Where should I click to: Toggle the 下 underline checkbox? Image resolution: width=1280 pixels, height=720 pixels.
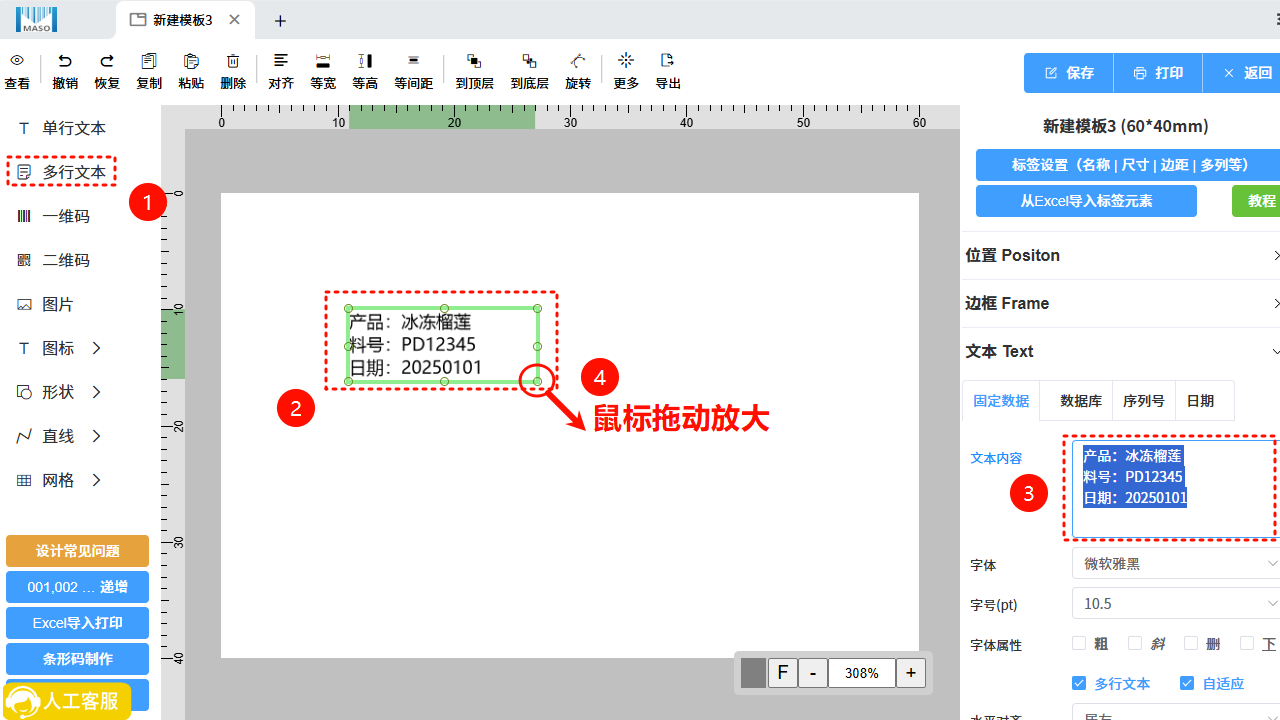(x=1247, y=644)
